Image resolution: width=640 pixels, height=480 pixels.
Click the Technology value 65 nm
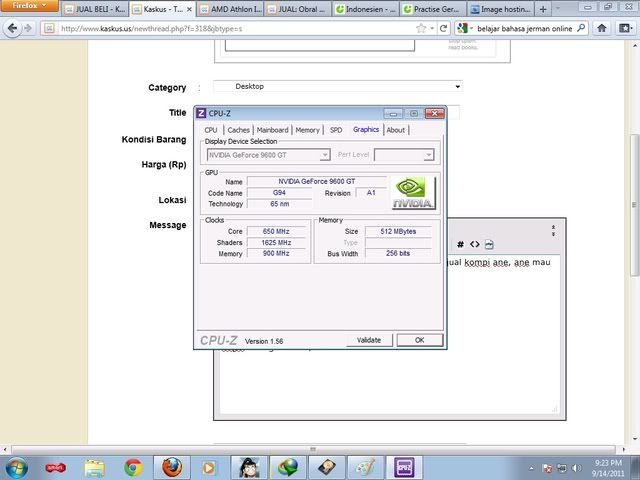click(279, 204)
